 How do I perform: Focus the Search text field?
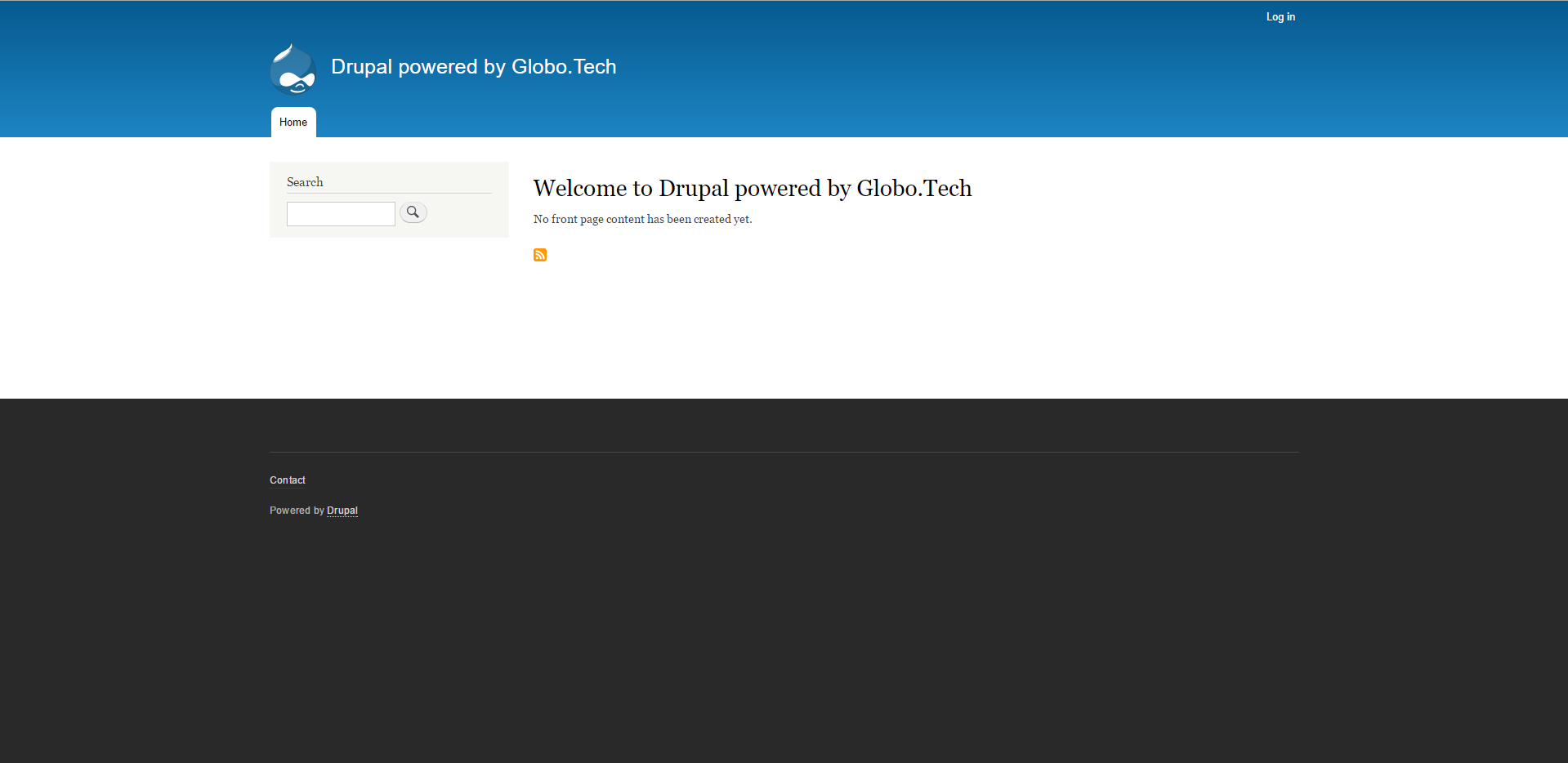(x=341, y=214)
